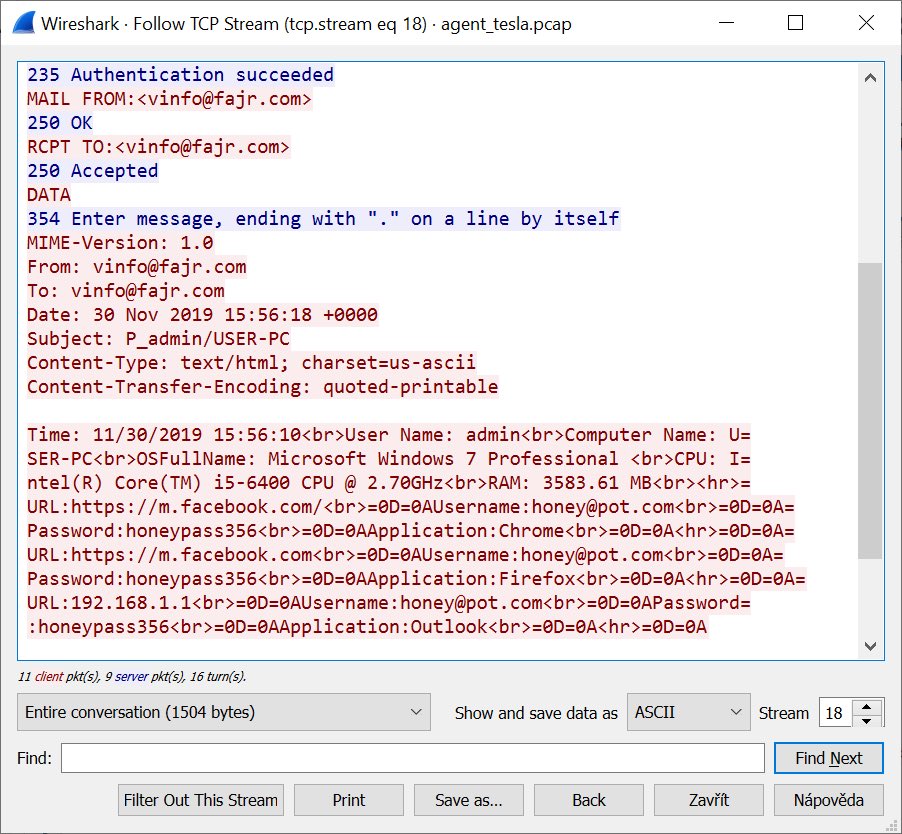This screenshot has height=834, width=902.
Task: Click the Save as... button
Action: tap(469, 800)
